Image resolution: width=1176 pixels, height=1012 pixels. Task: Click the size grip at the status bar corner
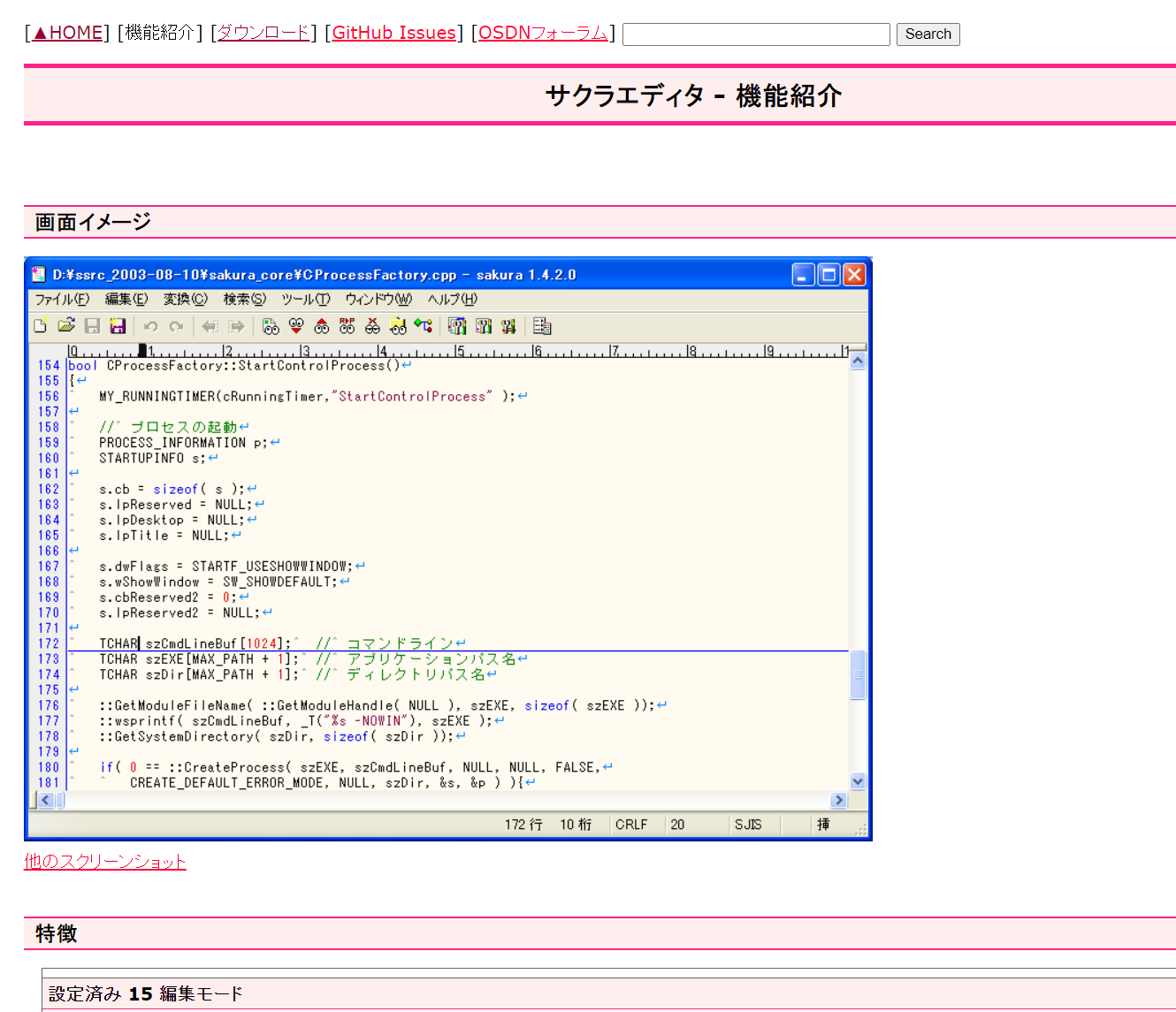pos(860,828)
